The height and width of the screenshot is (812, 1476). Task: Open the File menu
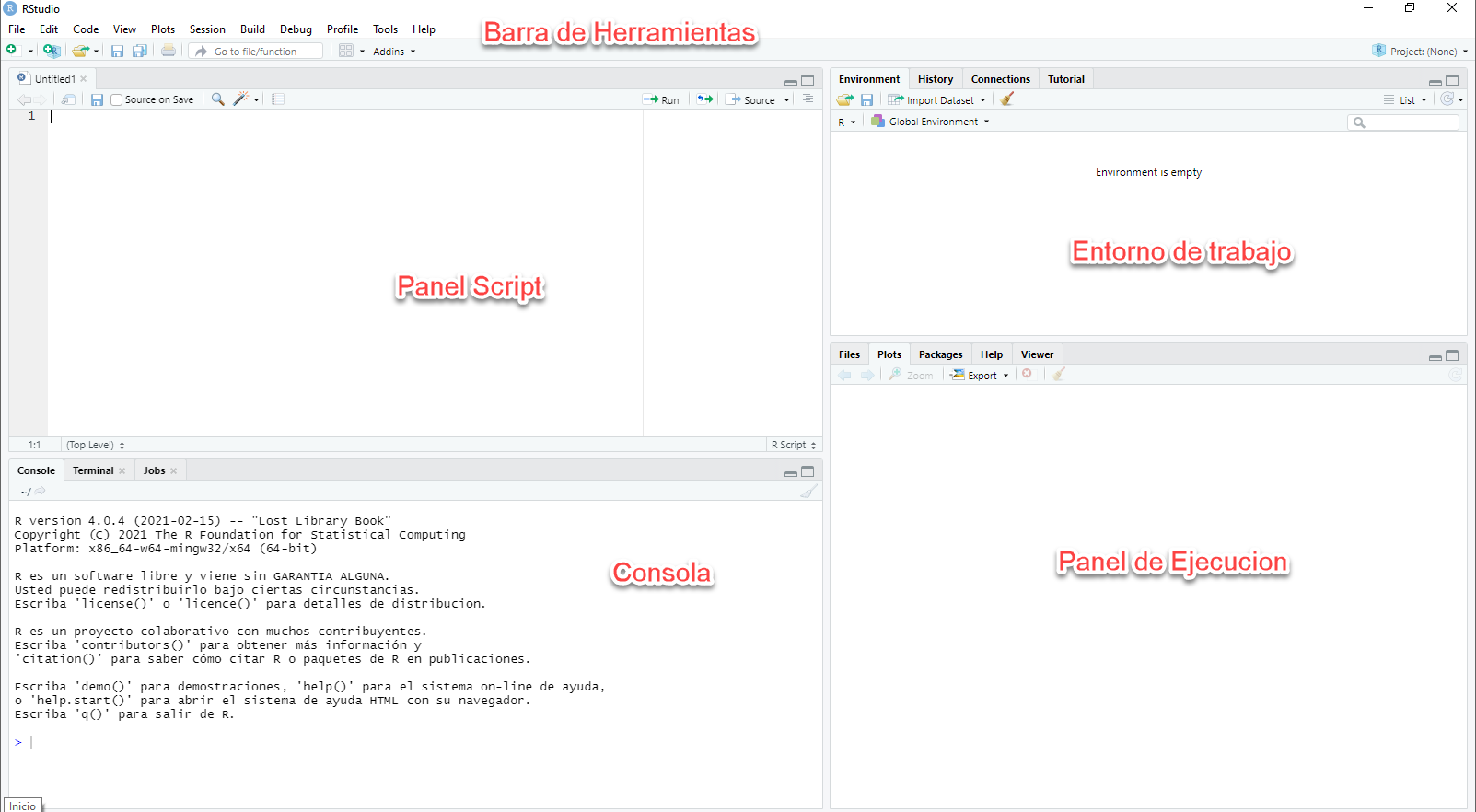[x=17, y=29]
